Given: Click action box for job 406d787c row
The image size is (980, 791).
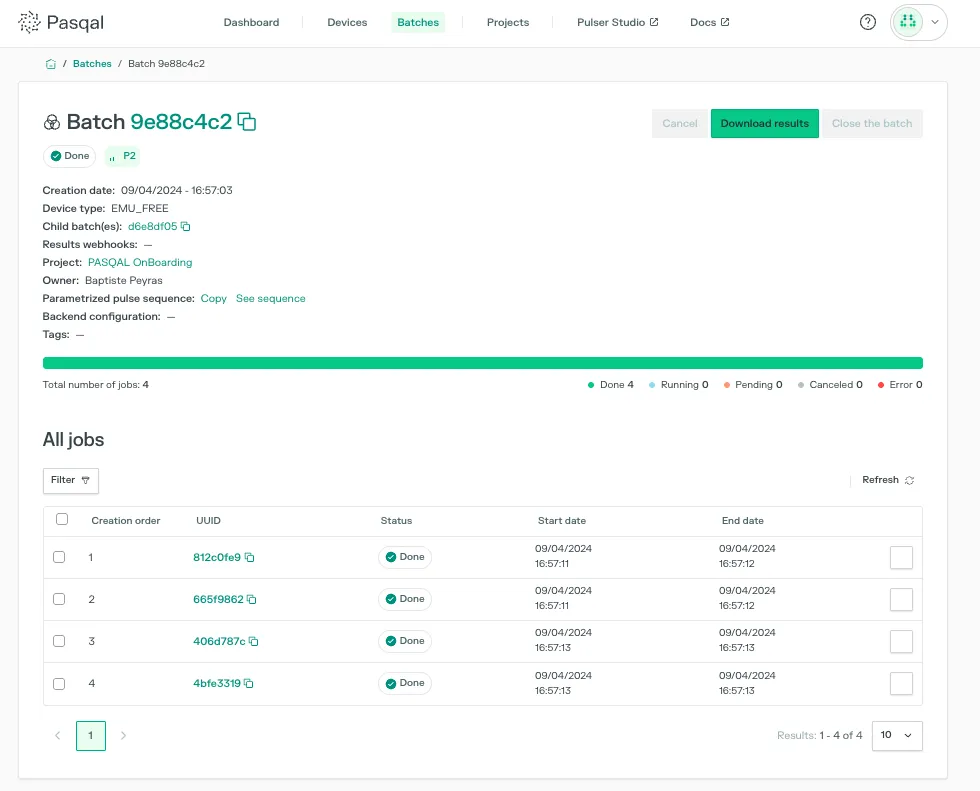Looking at the screenshot, I should tap(901, 641).
